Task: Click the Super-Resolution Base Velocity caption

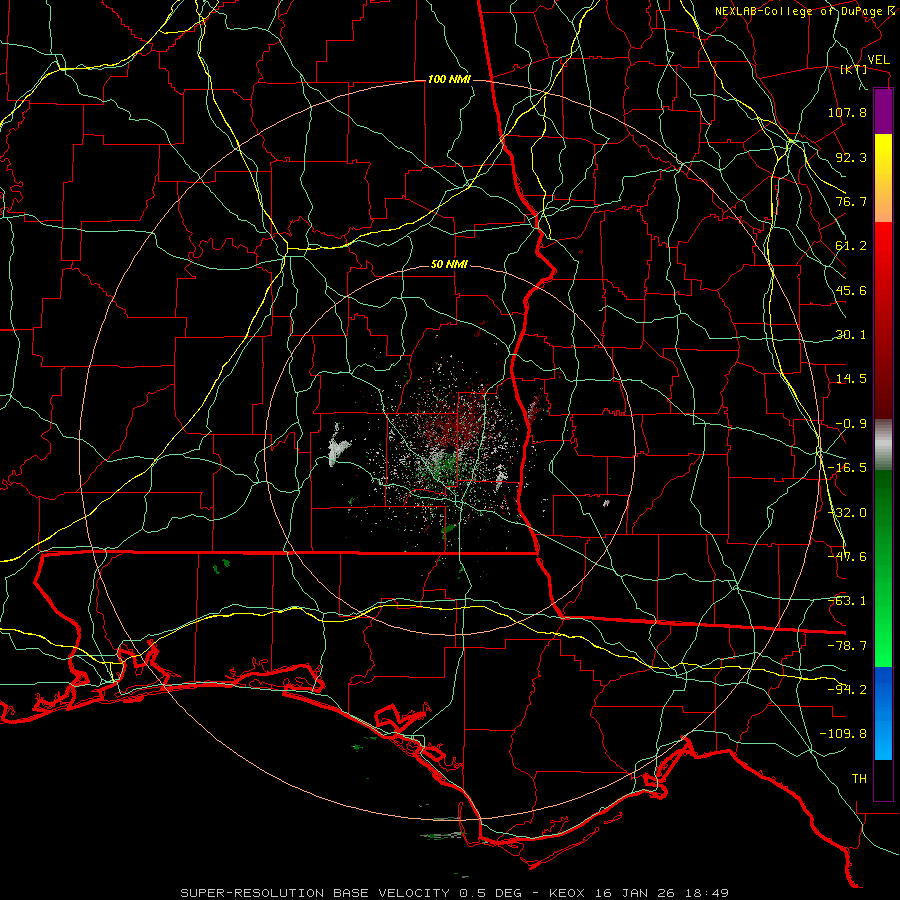Action: pos(455,893)
